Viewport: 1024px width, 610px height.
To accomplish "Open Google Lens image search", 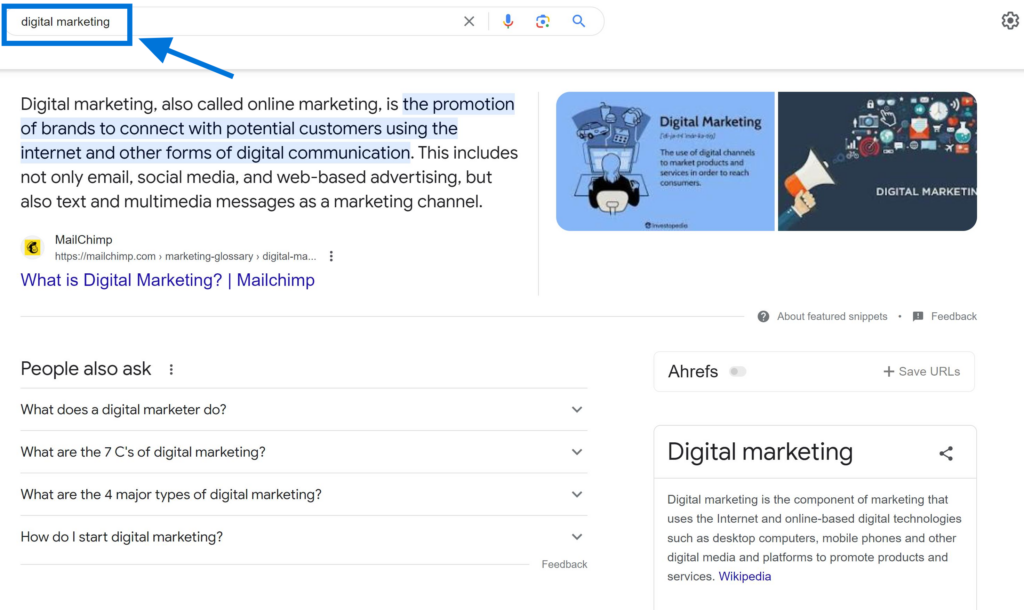I will (543, 20).
